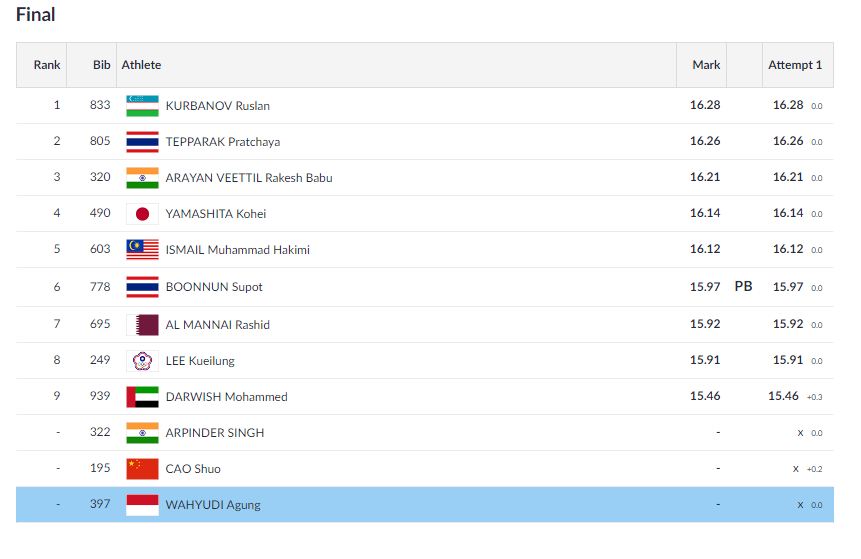Click the PB label for BOONNUN Supot
Image resolution: width=861 pixels, height=559 pixels.
743,286
